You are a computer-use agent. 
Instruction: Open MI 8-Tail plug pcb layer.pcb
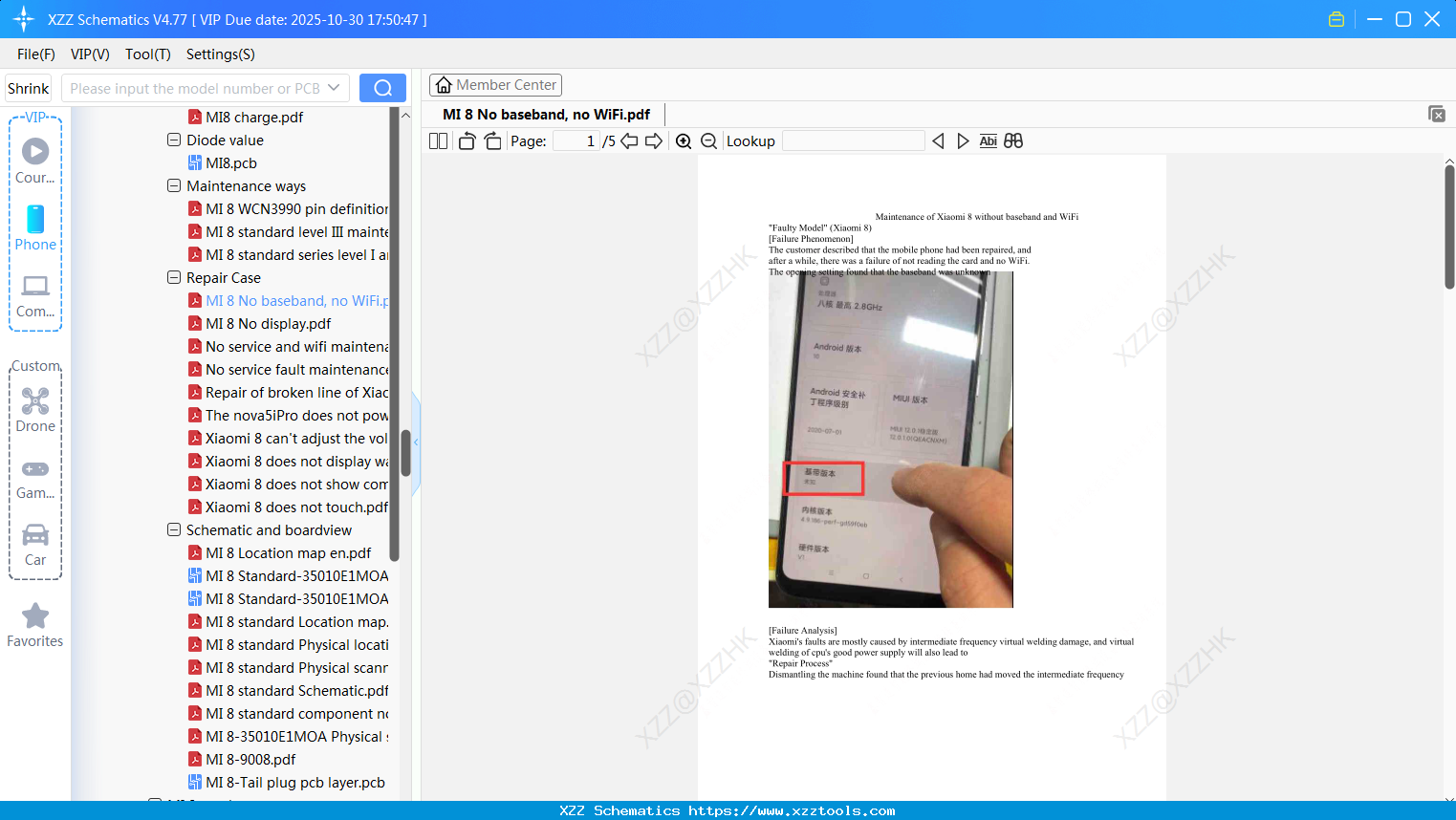[295, 783]
